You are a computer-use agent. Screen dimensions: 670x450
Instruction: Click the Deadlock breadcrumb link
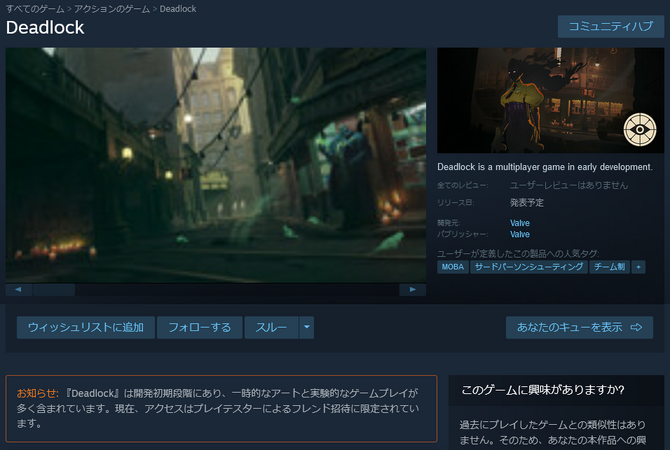[x=179, y=8]
